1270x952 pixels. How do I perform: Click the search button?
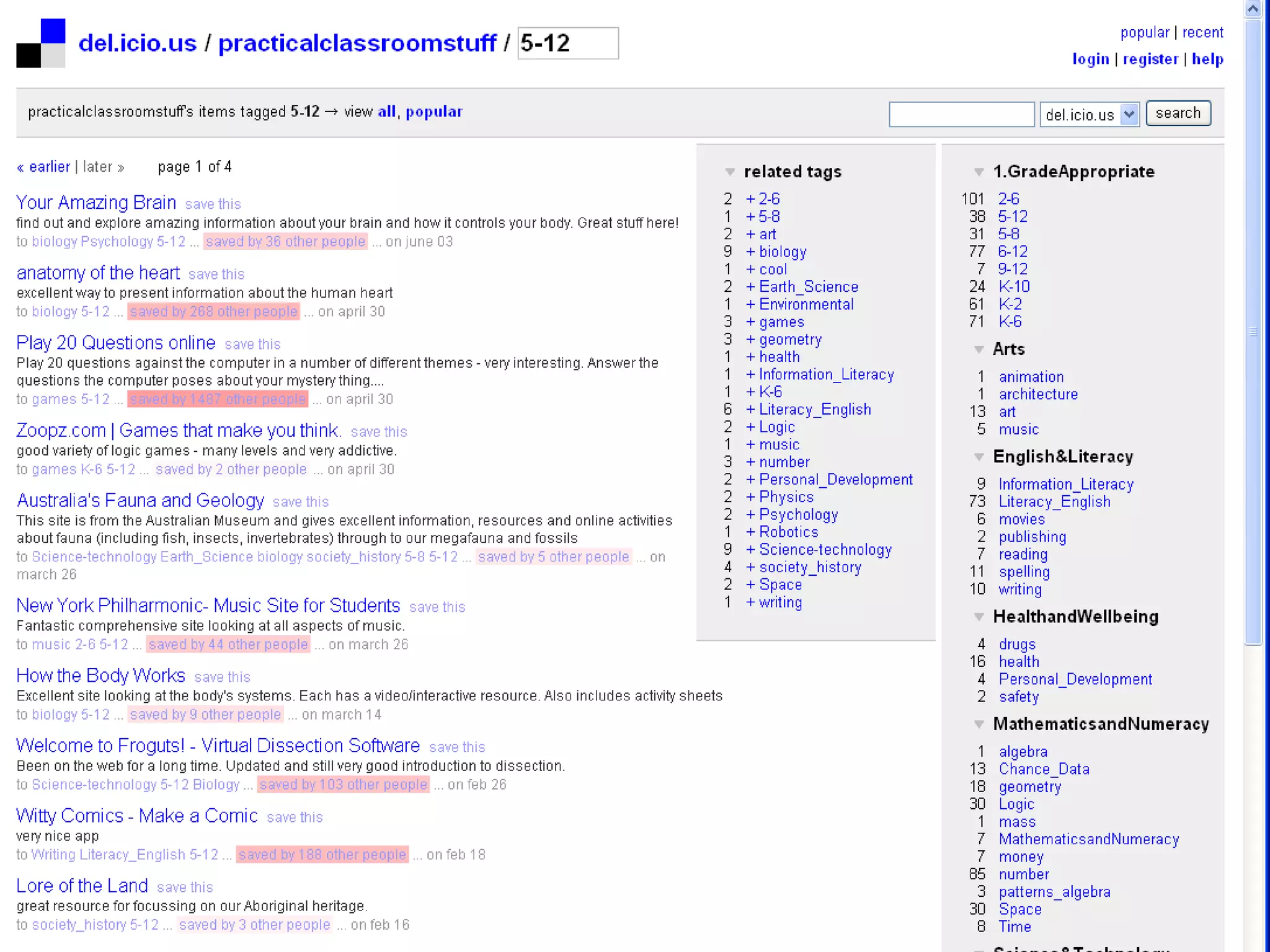[x=1178, y=113]
